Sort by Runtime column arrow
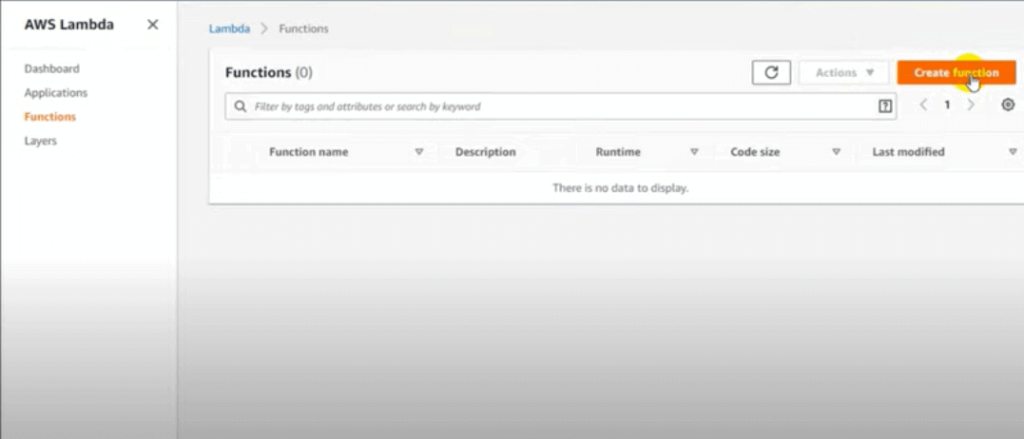This screenshot has height=439, width=1024. [x=694, y=152]
